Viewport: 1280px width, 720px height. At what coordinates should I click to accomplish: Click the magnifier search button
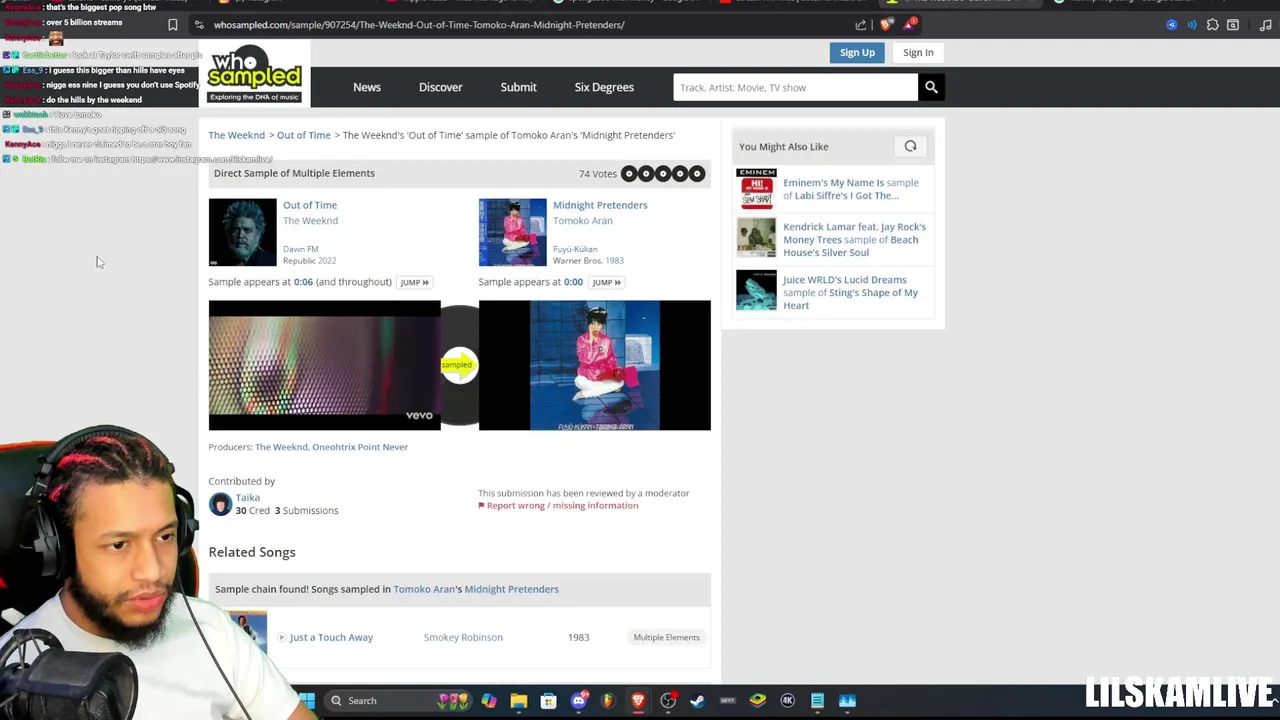pyautogui.click(x=931, y=87)
